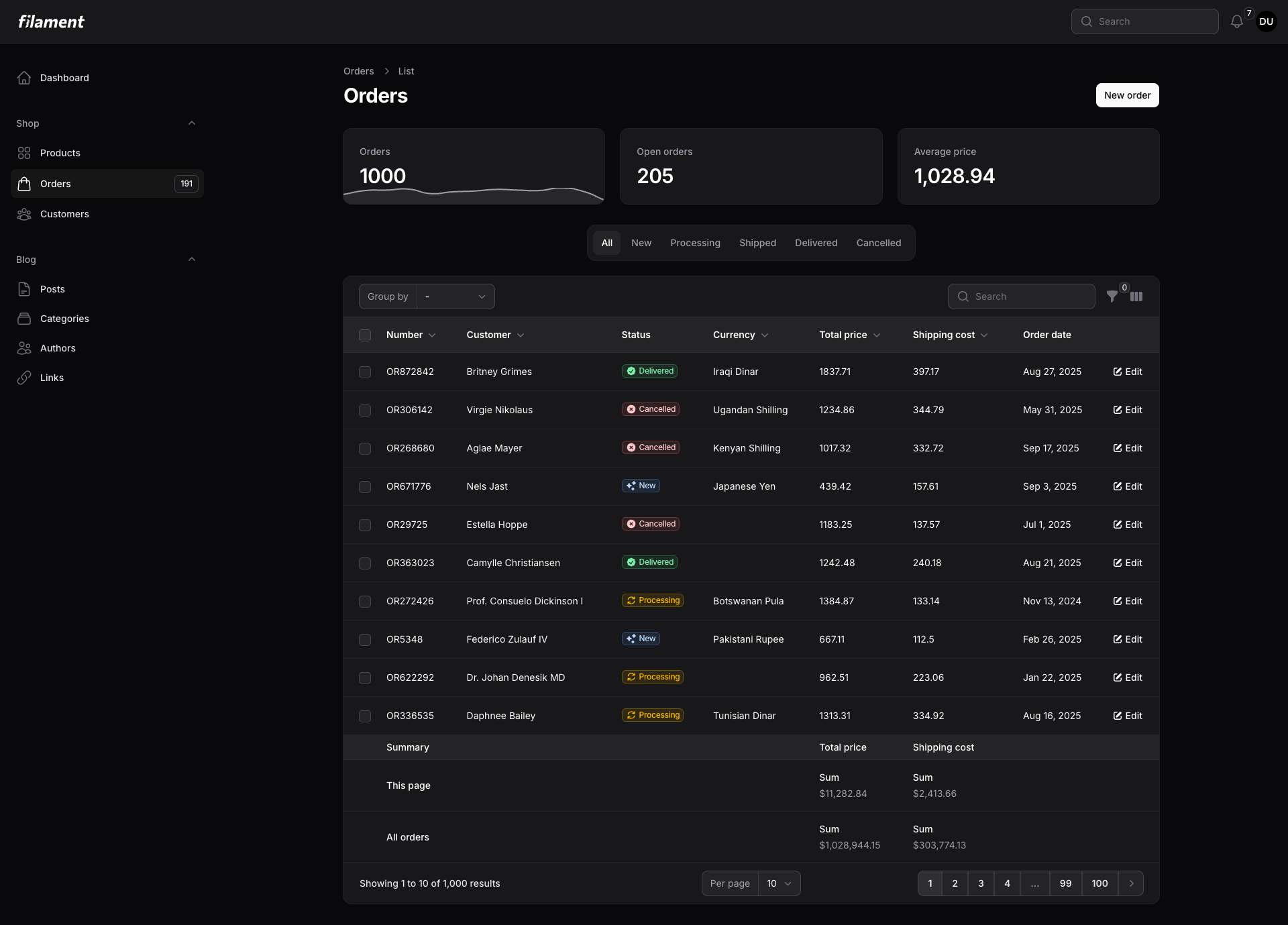Viewport: 1288px width, 925px height.
Task: Open the column visibility toggle icon
Action: (1138, 296)
